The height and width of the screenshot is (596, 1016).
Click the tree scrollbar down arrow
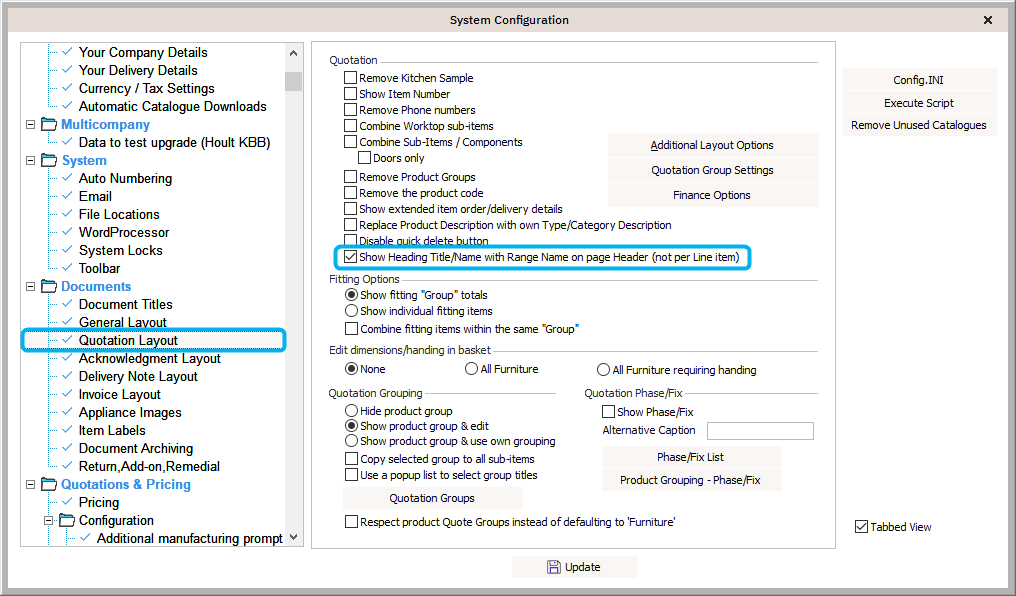click(x=294, y=537)
